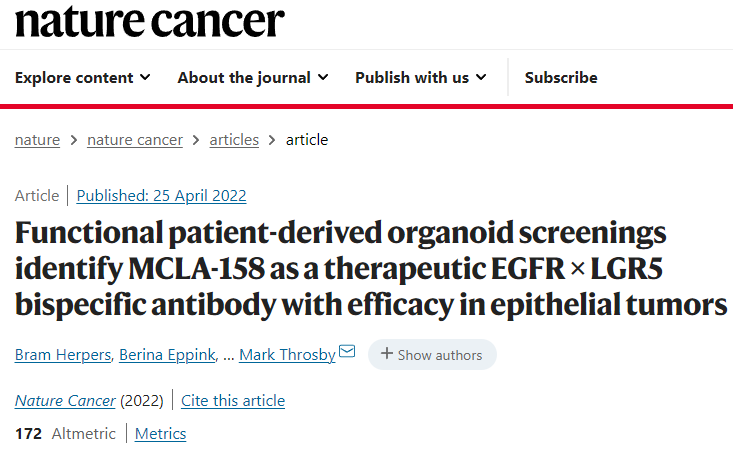Click chevron arrow next to Explore content
733x450 pixels.
coord(145,77)
